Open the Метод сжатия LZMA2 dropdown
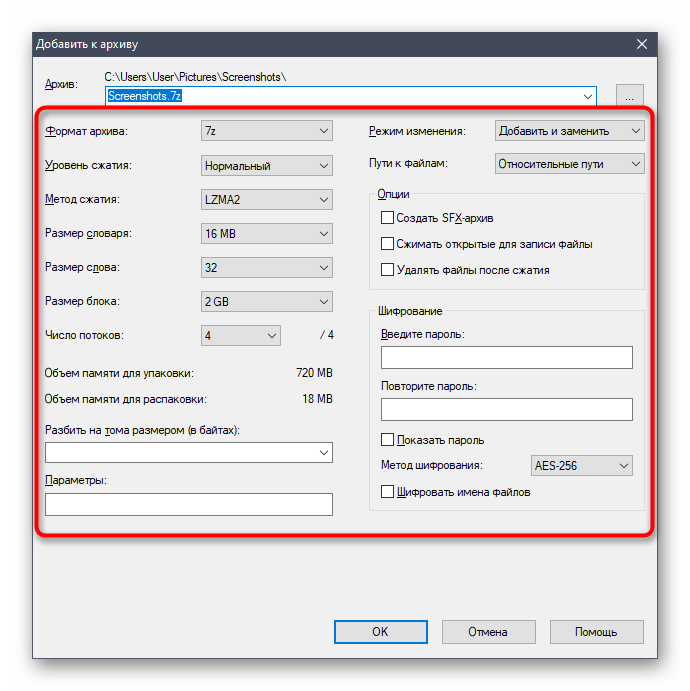Viewport: 690px width, 691px height. (267, 200)
